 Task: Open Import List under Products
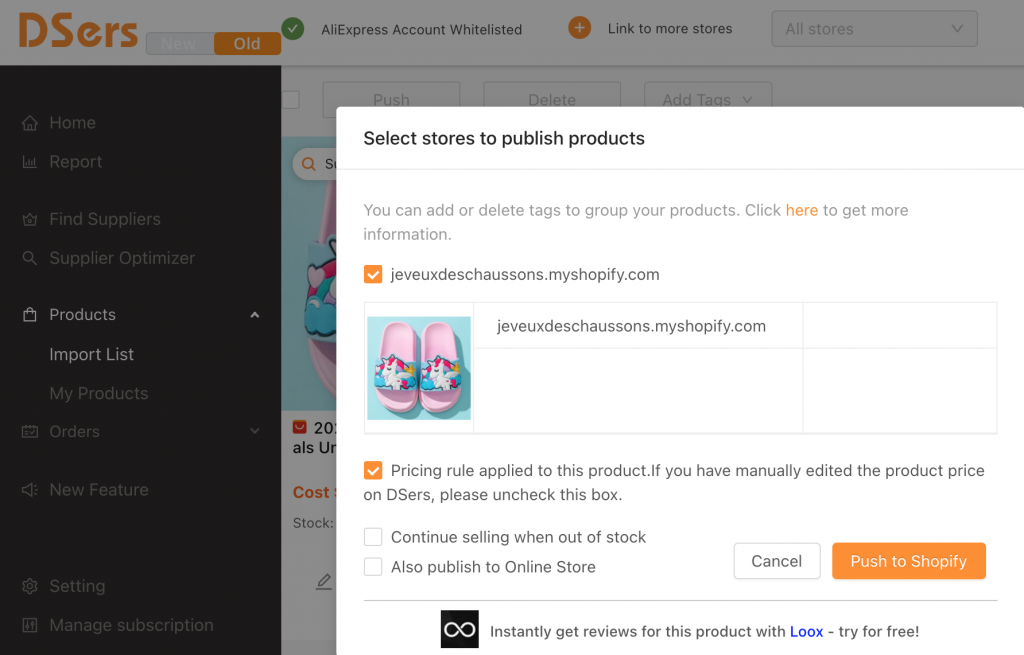(x=91, y=355)
